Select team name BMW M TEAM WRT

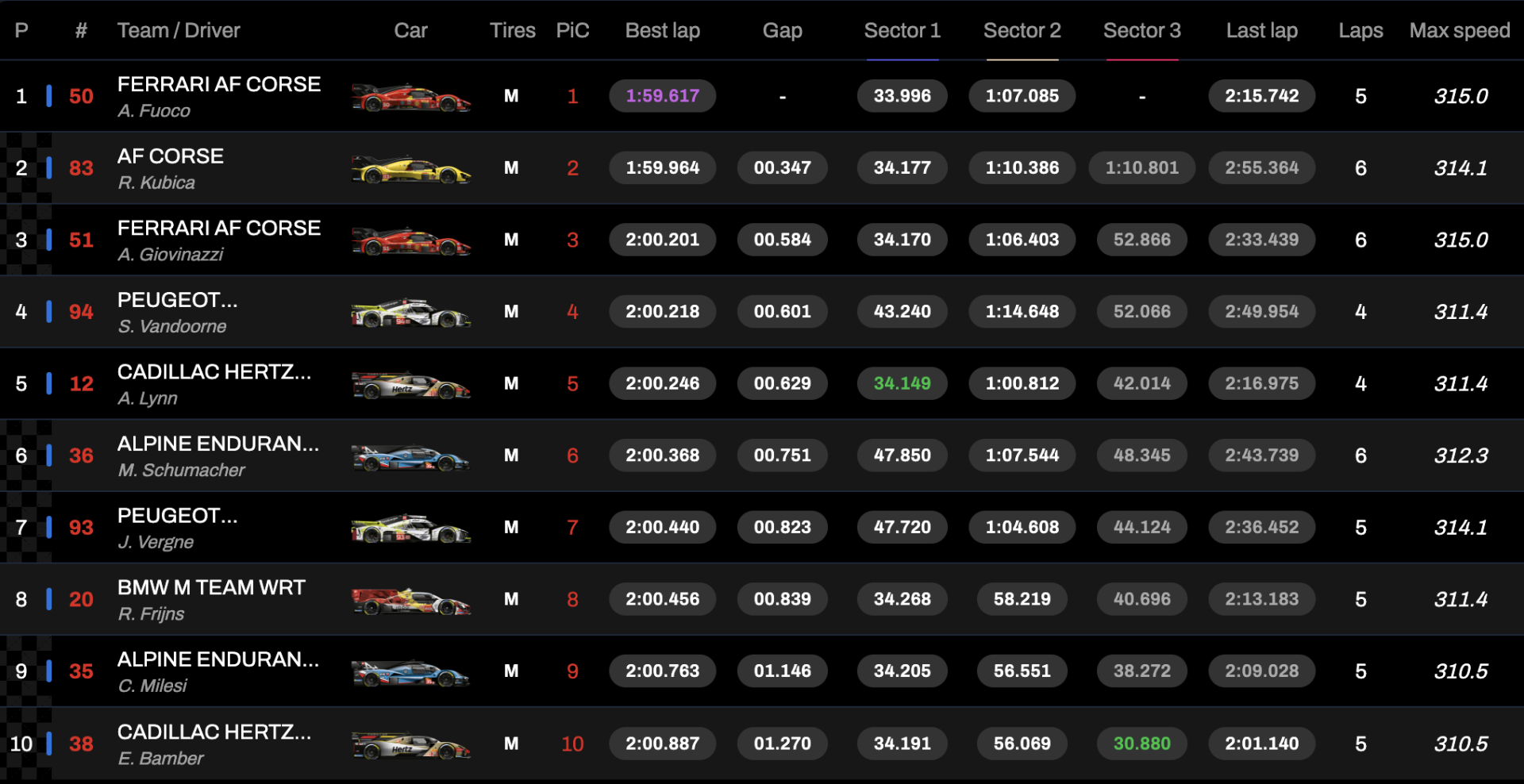click(x=211, y=587)
